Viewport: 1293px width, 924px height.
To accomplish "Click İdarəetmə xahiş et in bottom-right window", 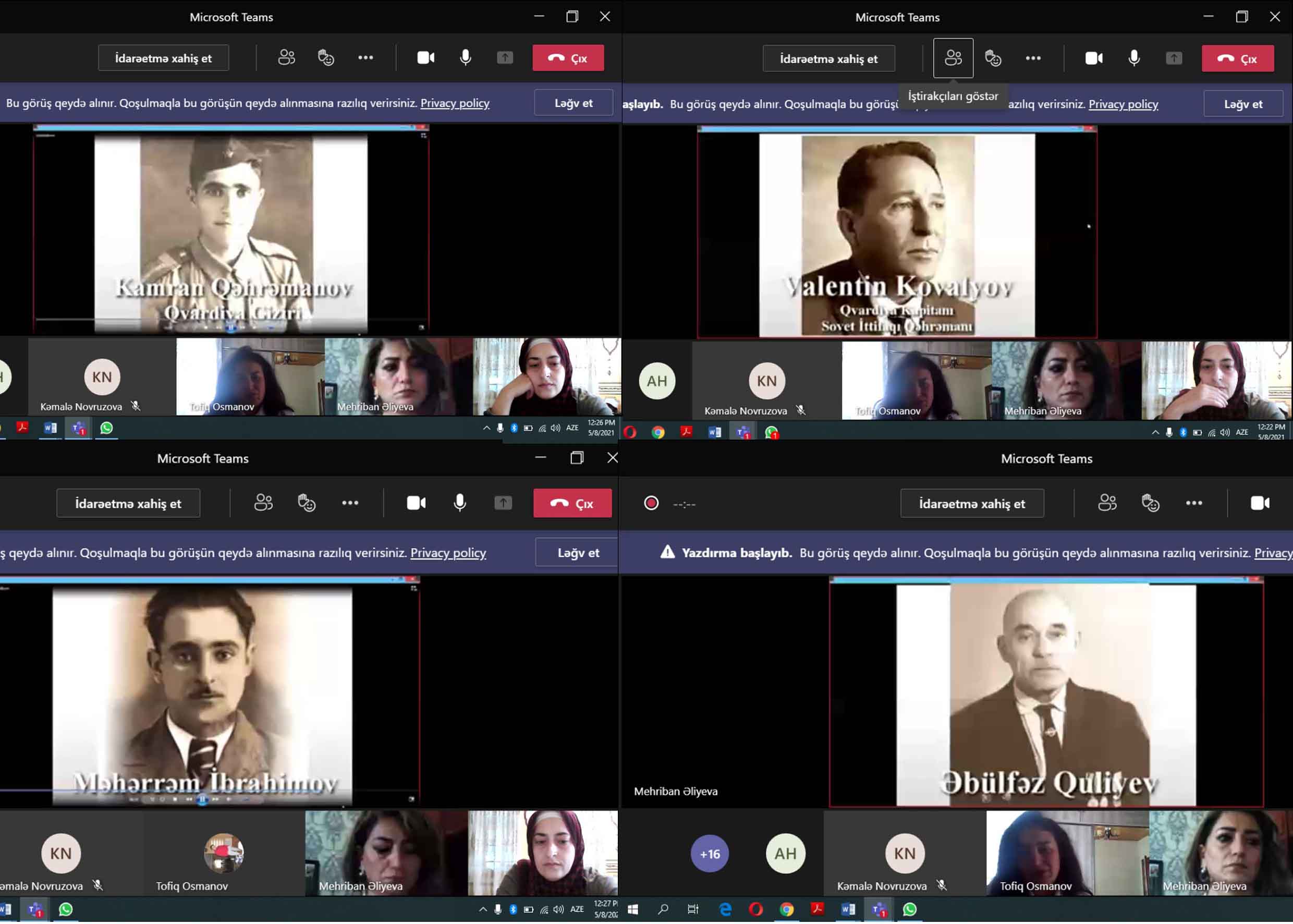I will tap(972, 504).
